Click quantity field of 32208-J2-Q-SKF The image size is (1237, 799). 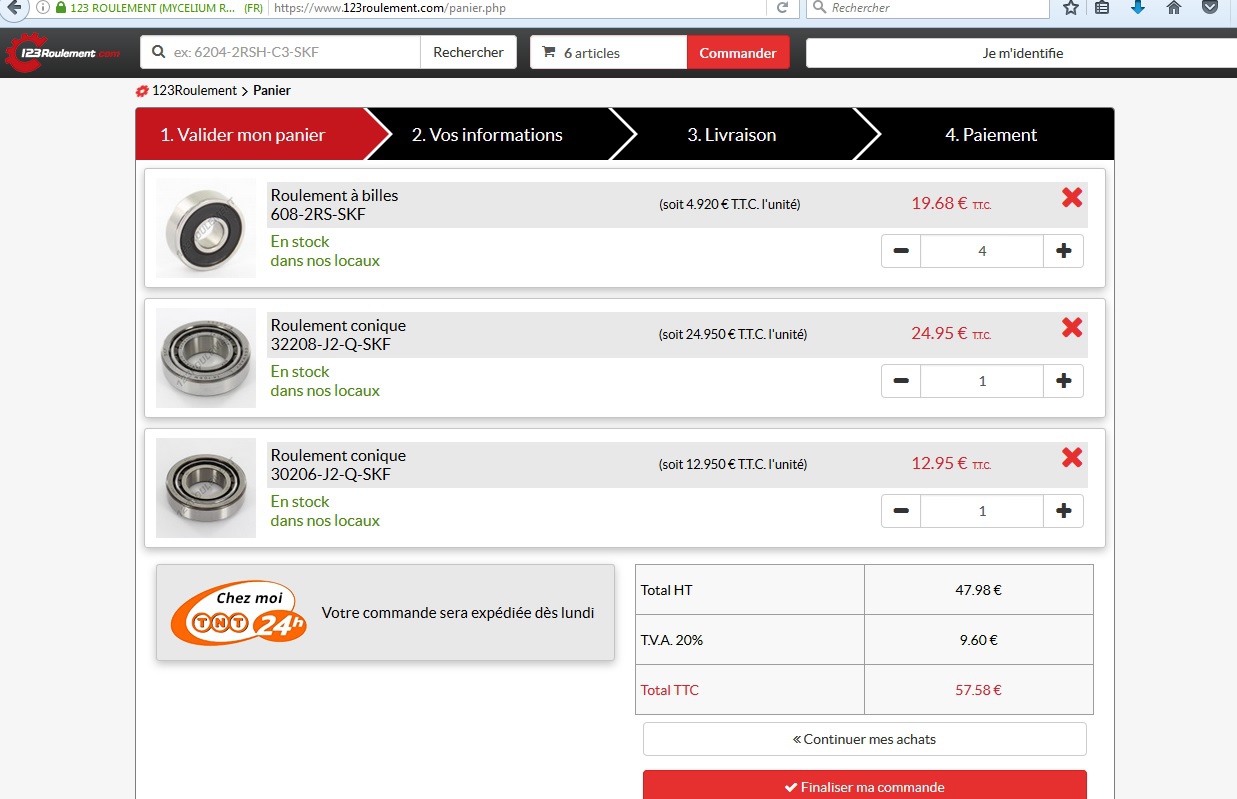click(x=982, y=381)
